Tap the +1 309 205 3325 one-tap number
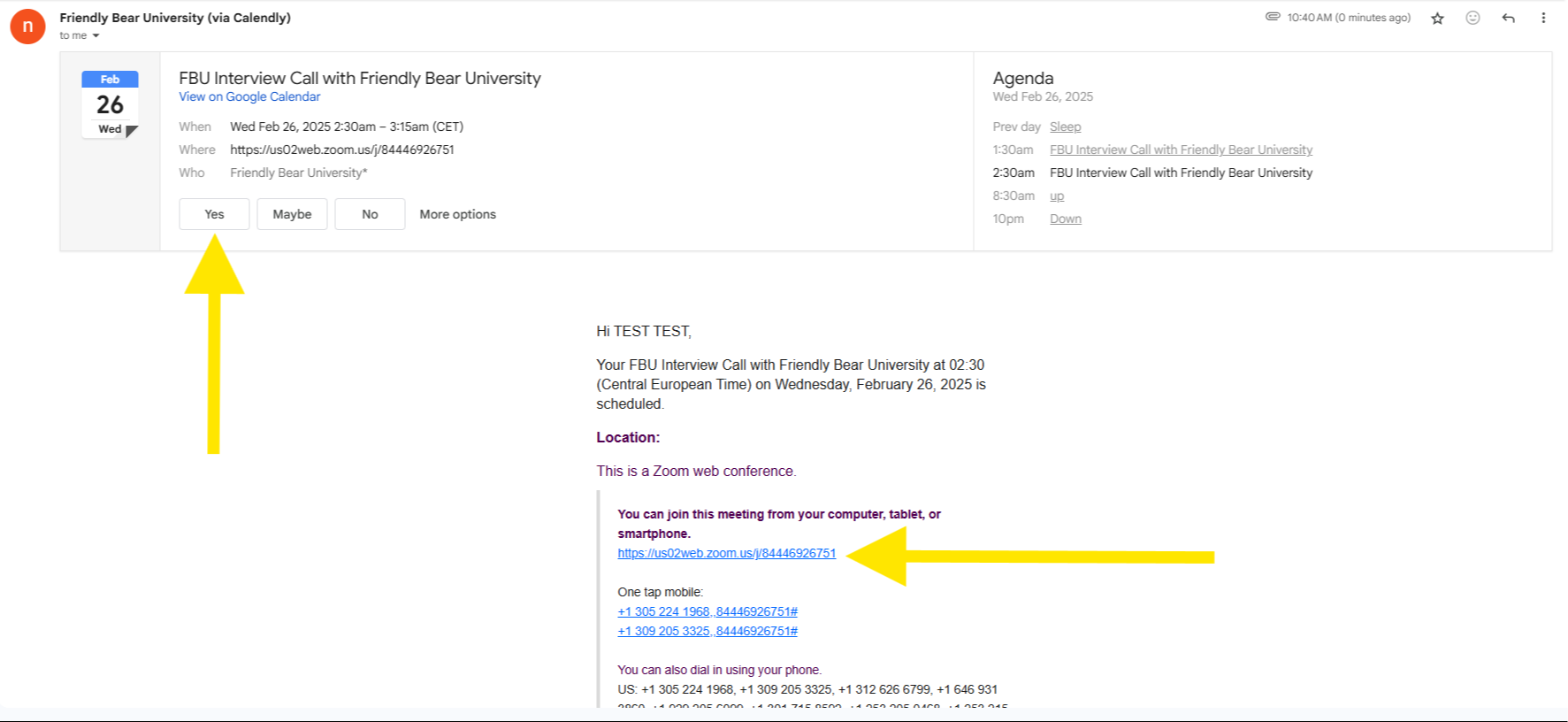The image size is (1568, 722). [708, 631]
